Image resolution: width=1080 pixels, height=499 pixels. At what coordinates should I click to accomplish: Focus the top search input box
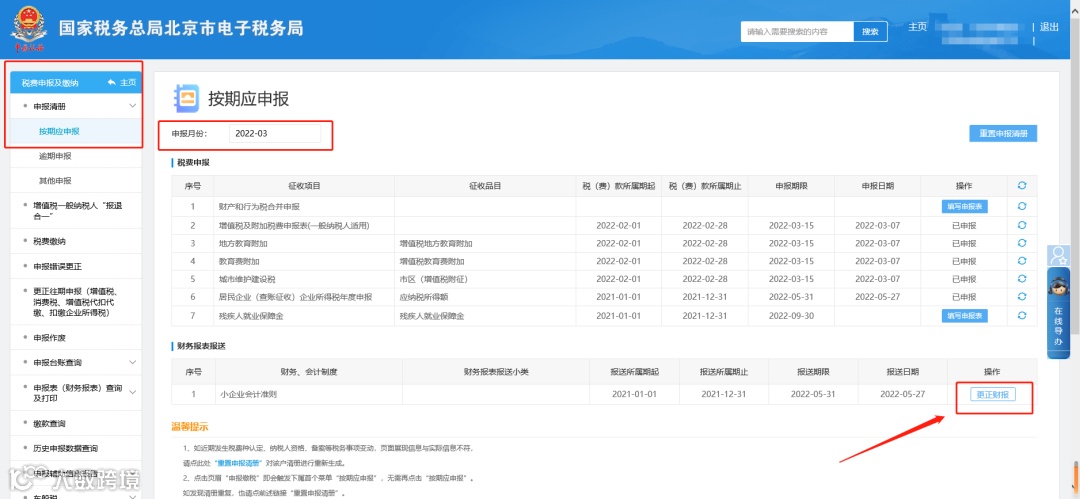click(x=797, y=32)
